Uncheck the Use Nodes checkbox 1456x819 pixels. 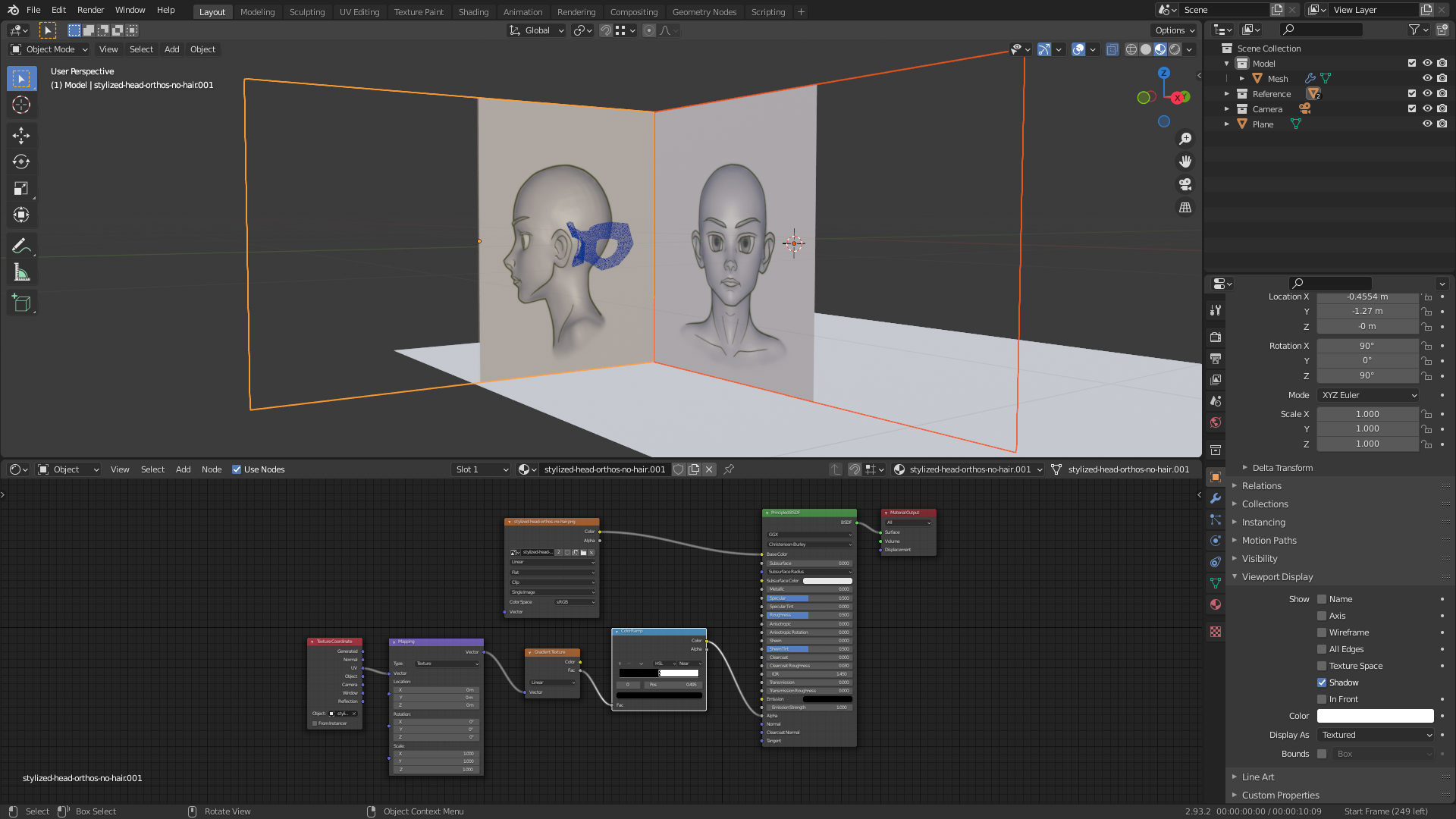tap(237, 469)
